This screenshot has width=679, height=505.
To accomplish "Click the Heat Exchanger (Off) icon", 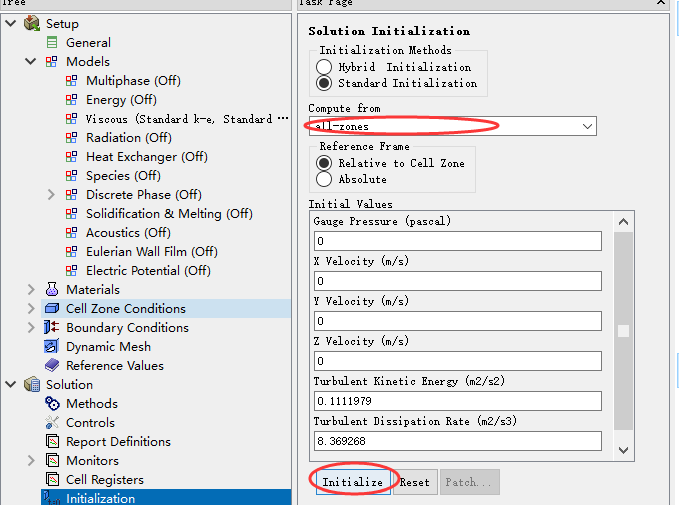I will [71, 156].
